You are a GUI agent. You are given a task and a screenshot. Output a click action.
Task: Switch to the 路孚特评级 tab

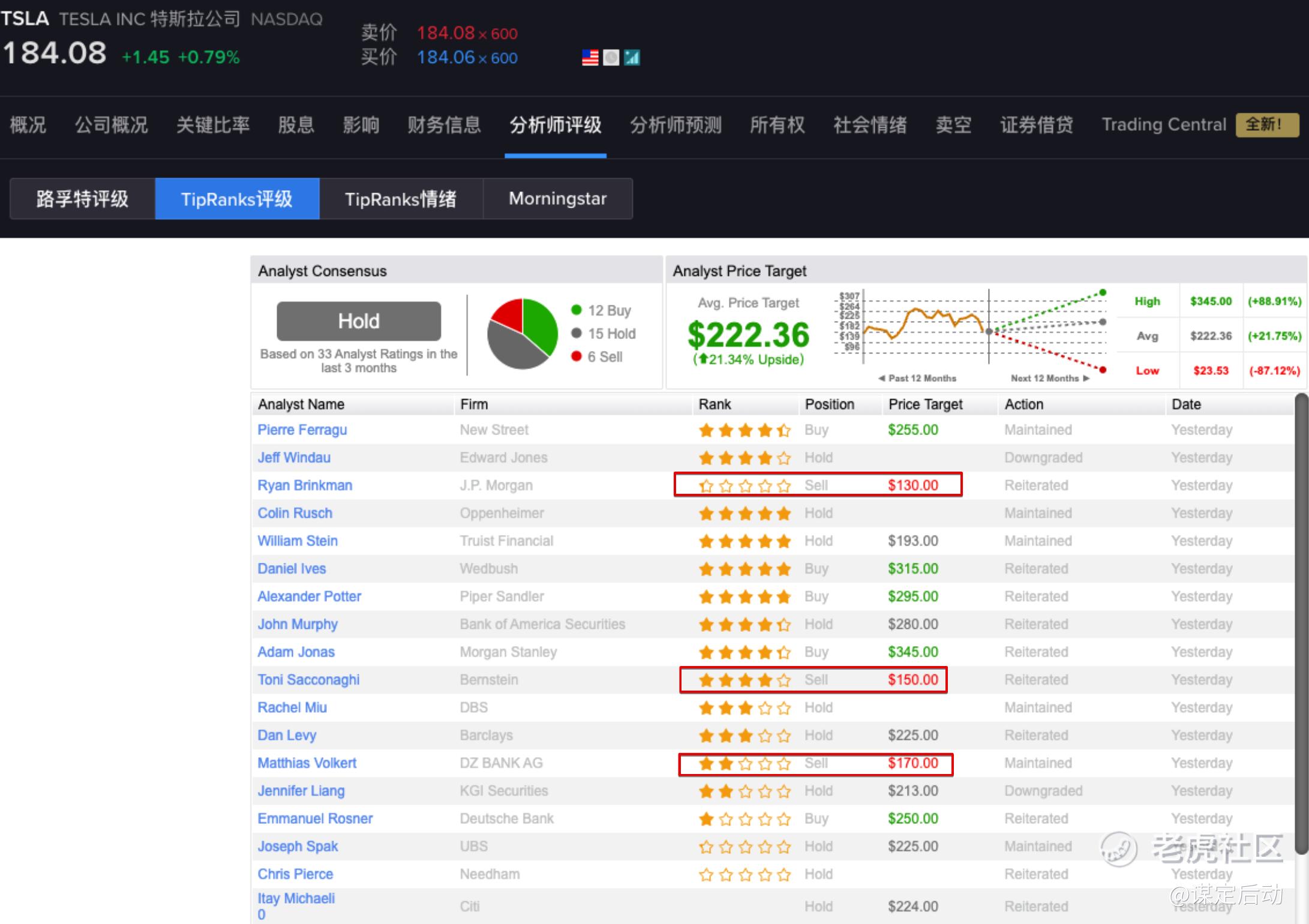(82, 199)
